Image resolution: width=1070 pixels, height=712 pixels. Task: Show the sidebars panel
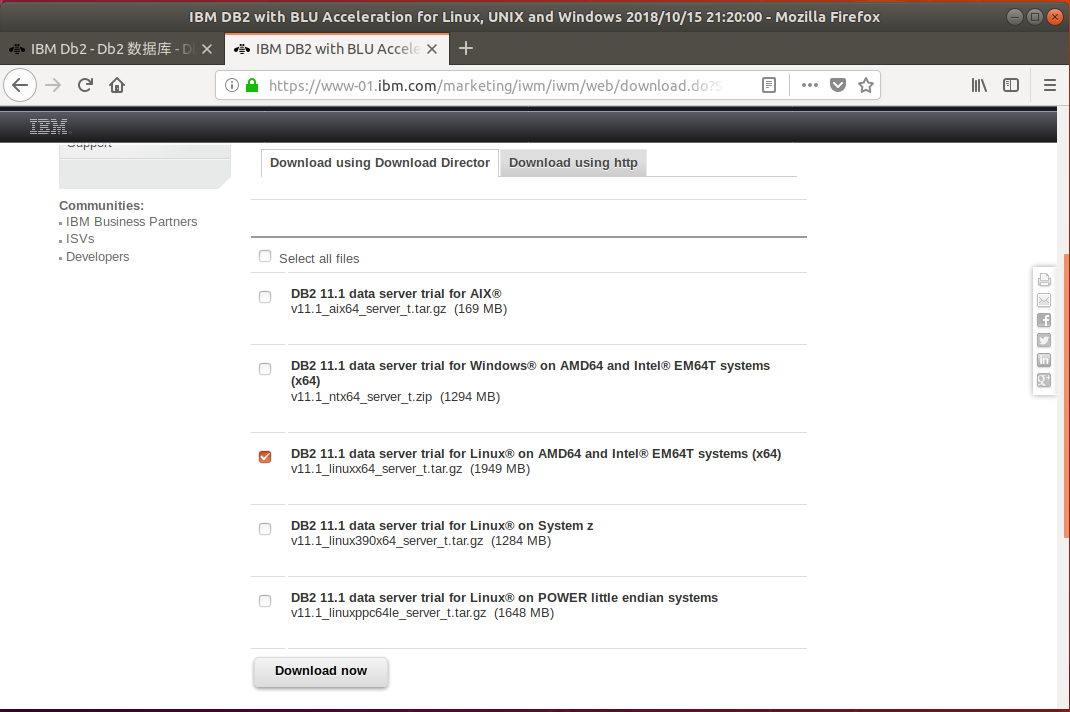(x=1011, y=85)
